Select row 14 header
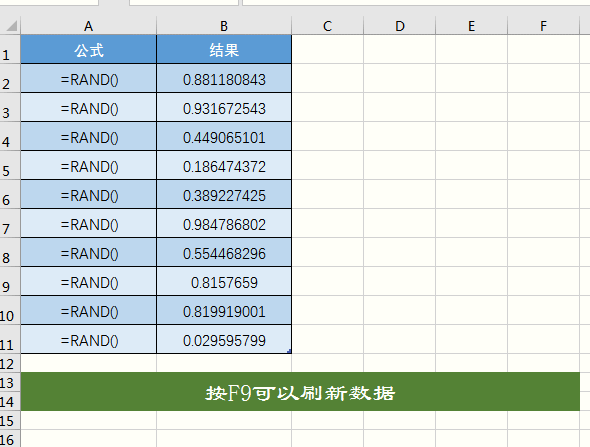 click(10, 401)
